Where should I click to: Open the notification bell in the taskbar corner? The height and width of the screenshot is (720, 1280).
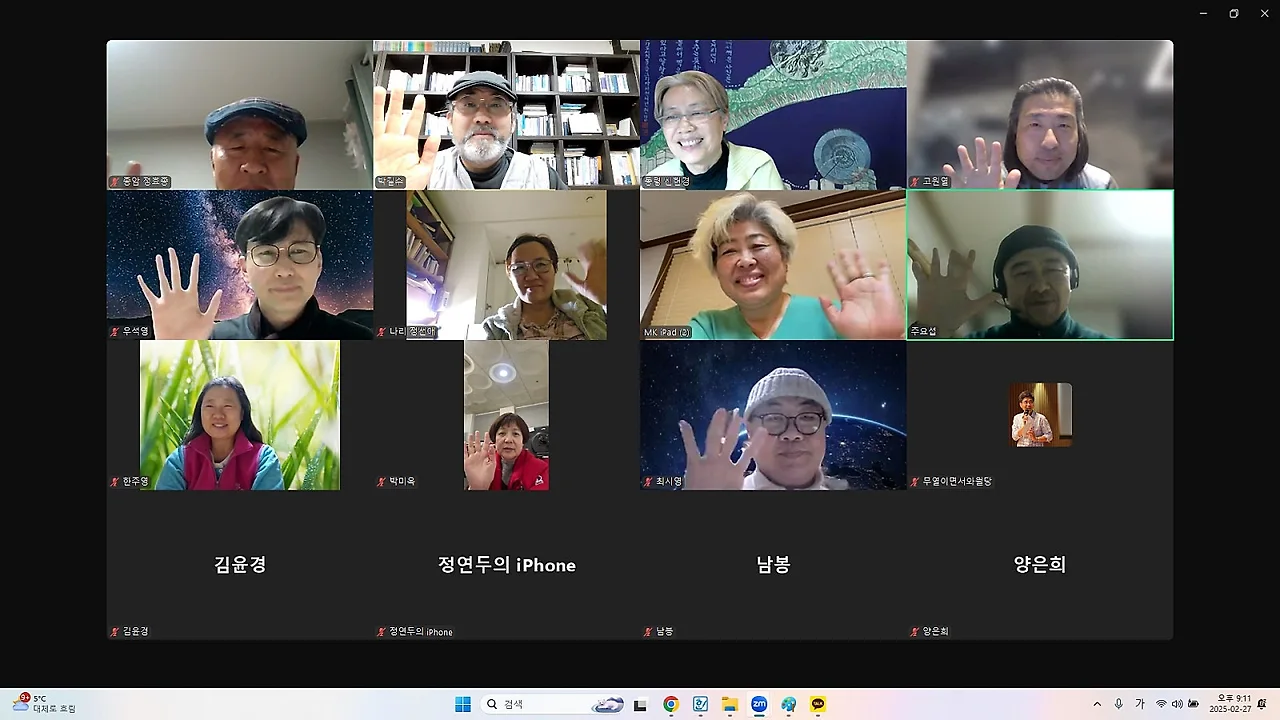pos(1262,704)
